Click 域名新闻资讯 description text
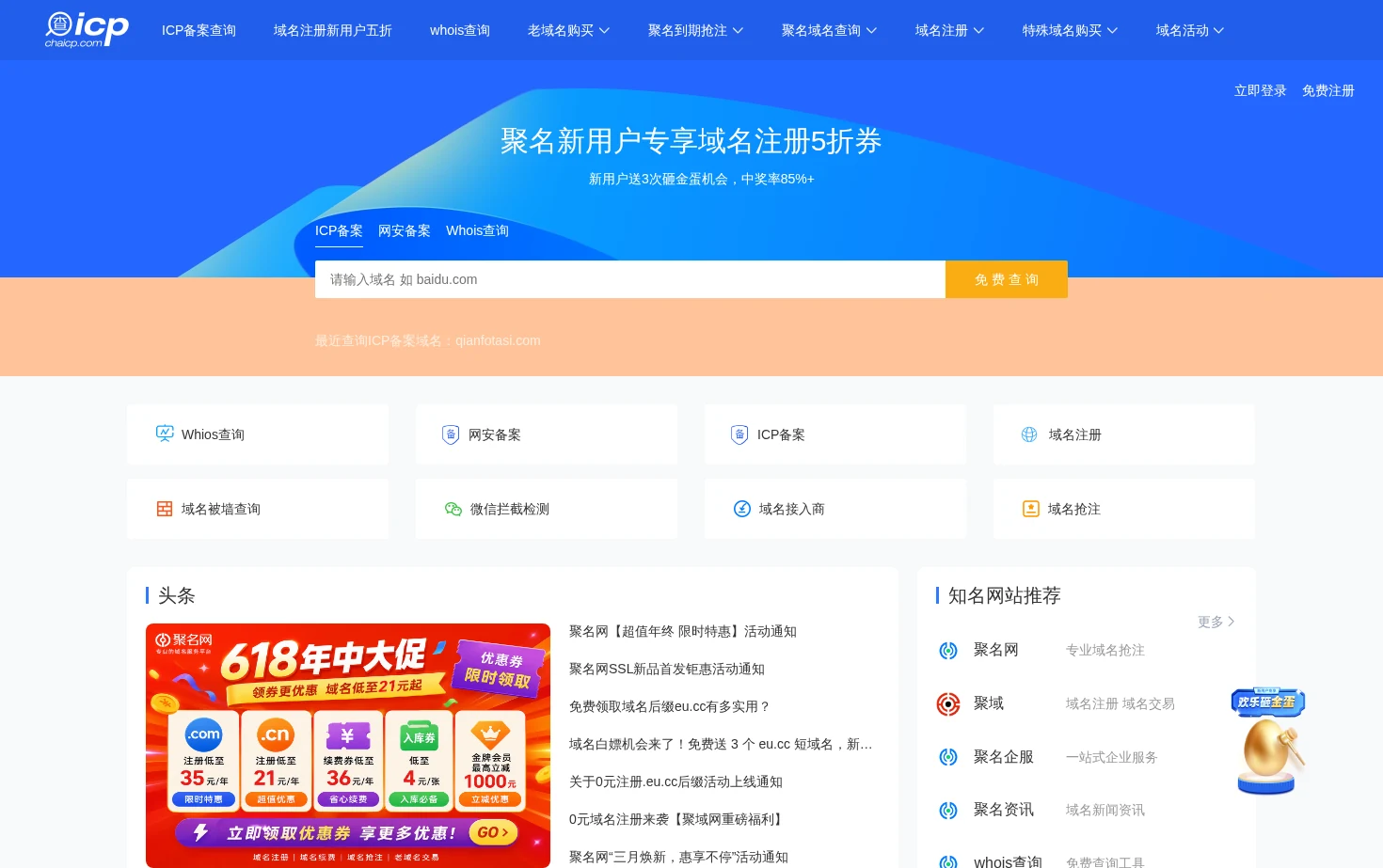Viewport: 1383px width, 868px height. (x=1105, y=810)
